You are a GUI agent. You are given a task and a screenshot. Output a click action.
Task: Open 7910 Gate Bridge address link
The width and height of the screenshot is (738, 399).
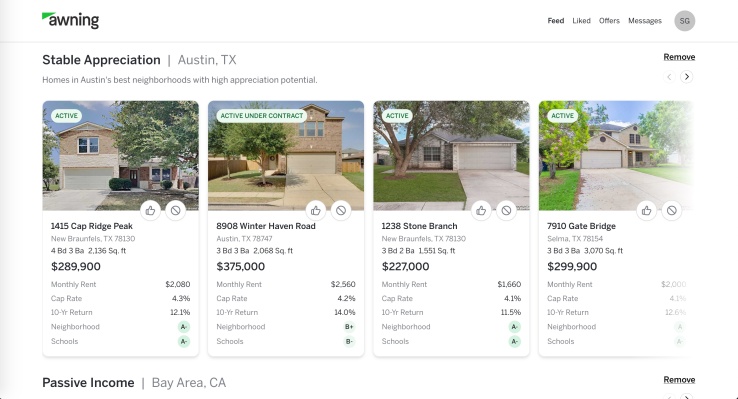tap(581, 226)
